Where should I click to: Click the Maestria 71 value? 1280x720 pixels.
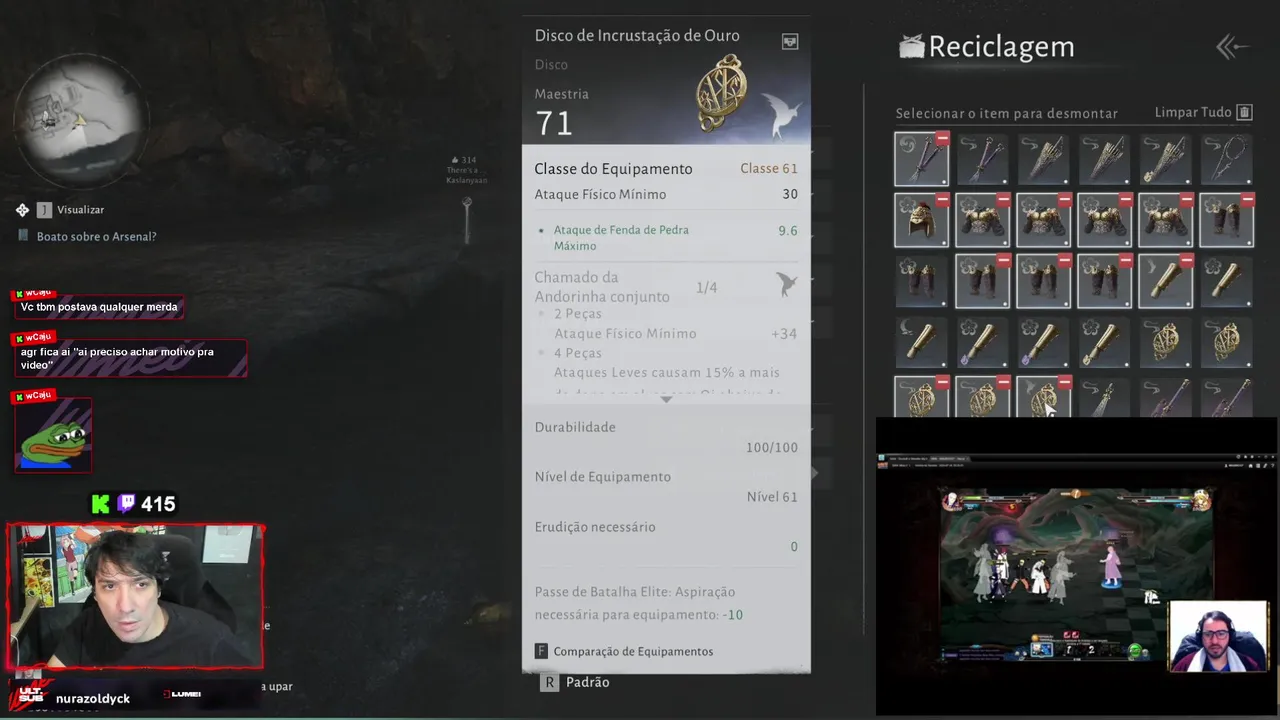[x=554, y=123]
